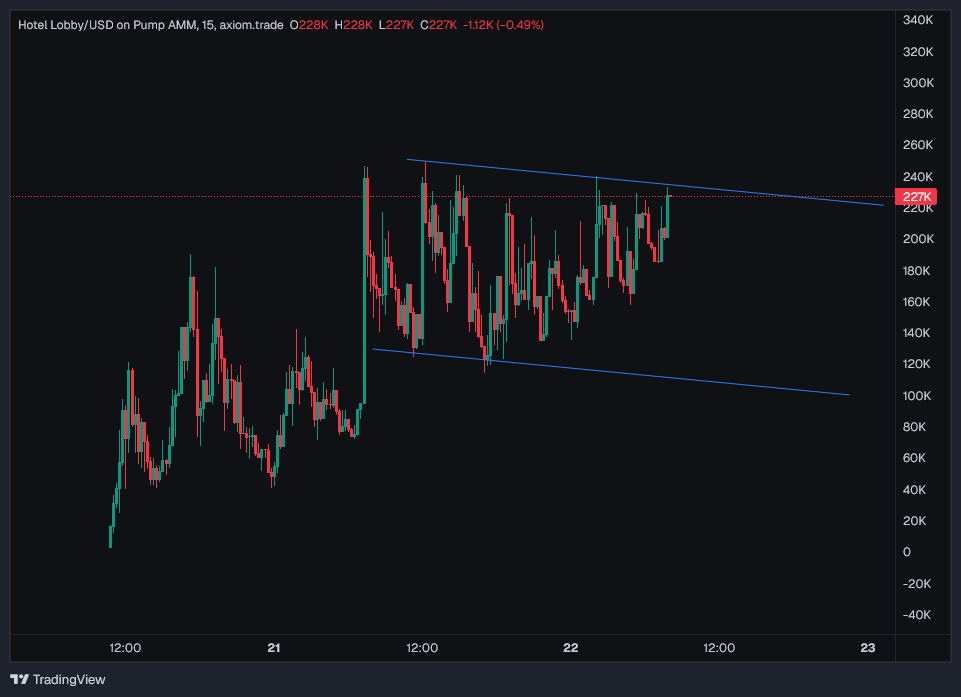
Task: Click the 100K price axis label
Action: (916, 395)
